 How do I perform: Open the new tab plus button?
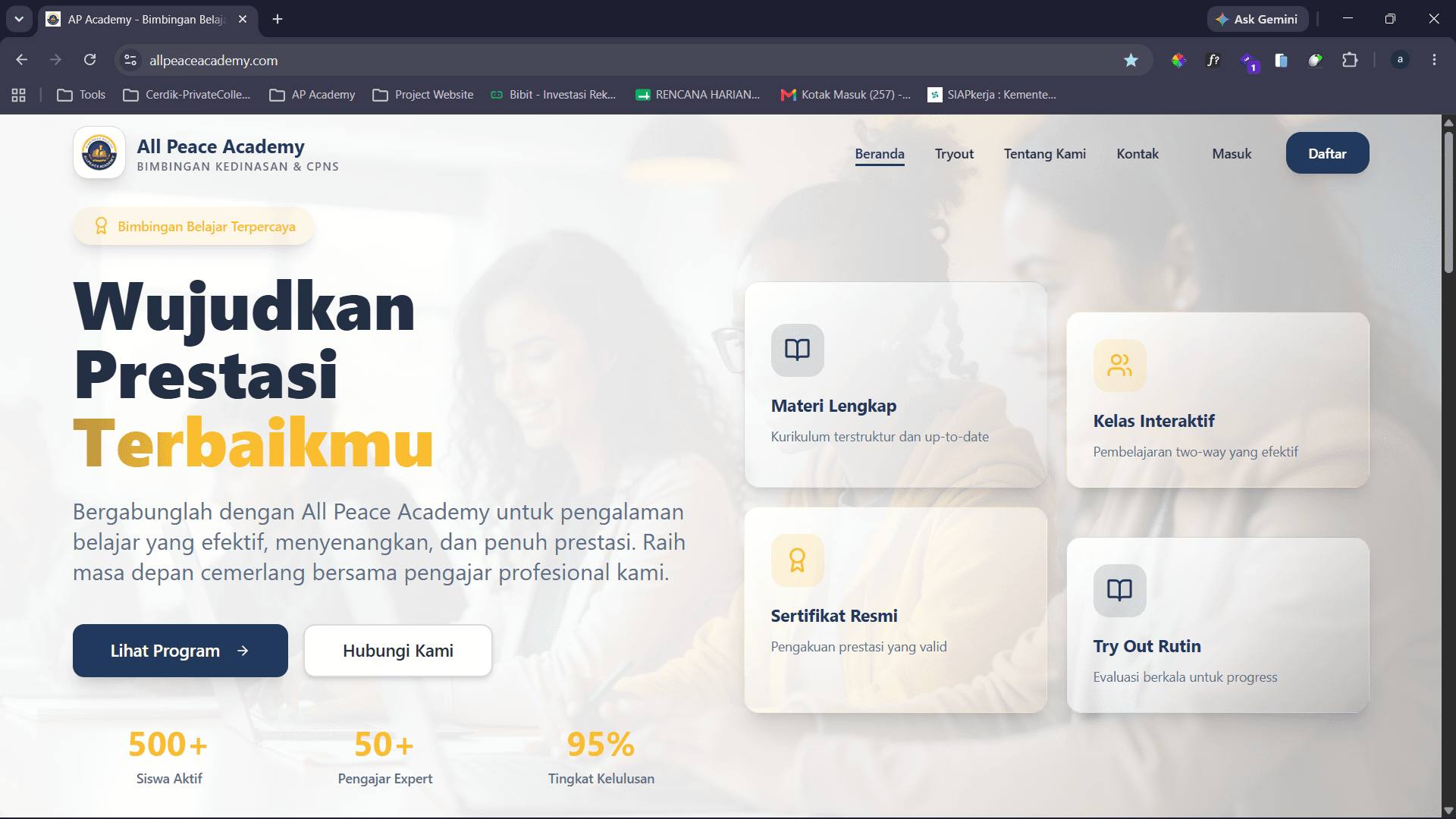point(278,19)
